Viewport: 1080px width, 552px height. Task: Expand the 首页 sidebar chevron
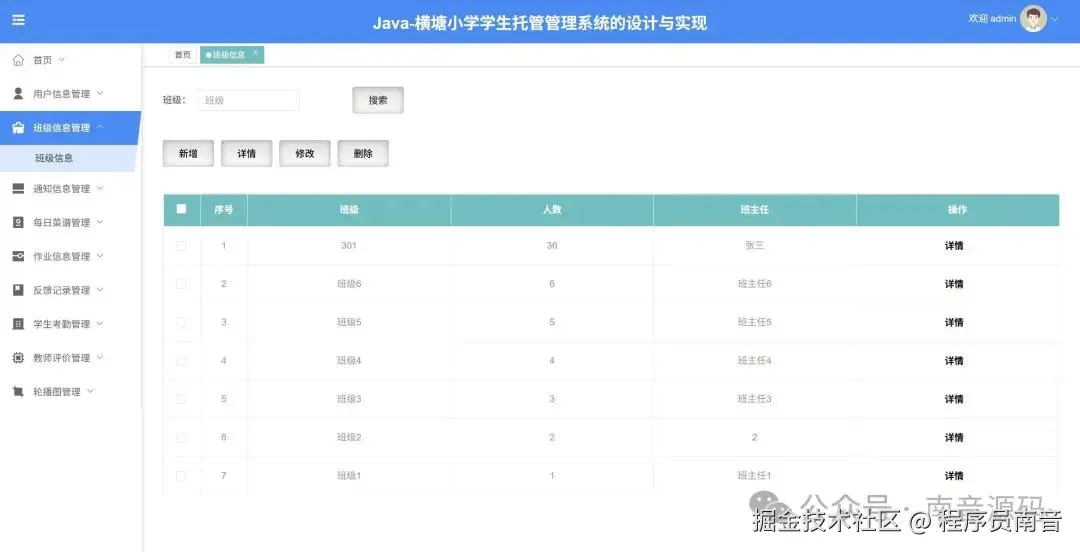61,60
